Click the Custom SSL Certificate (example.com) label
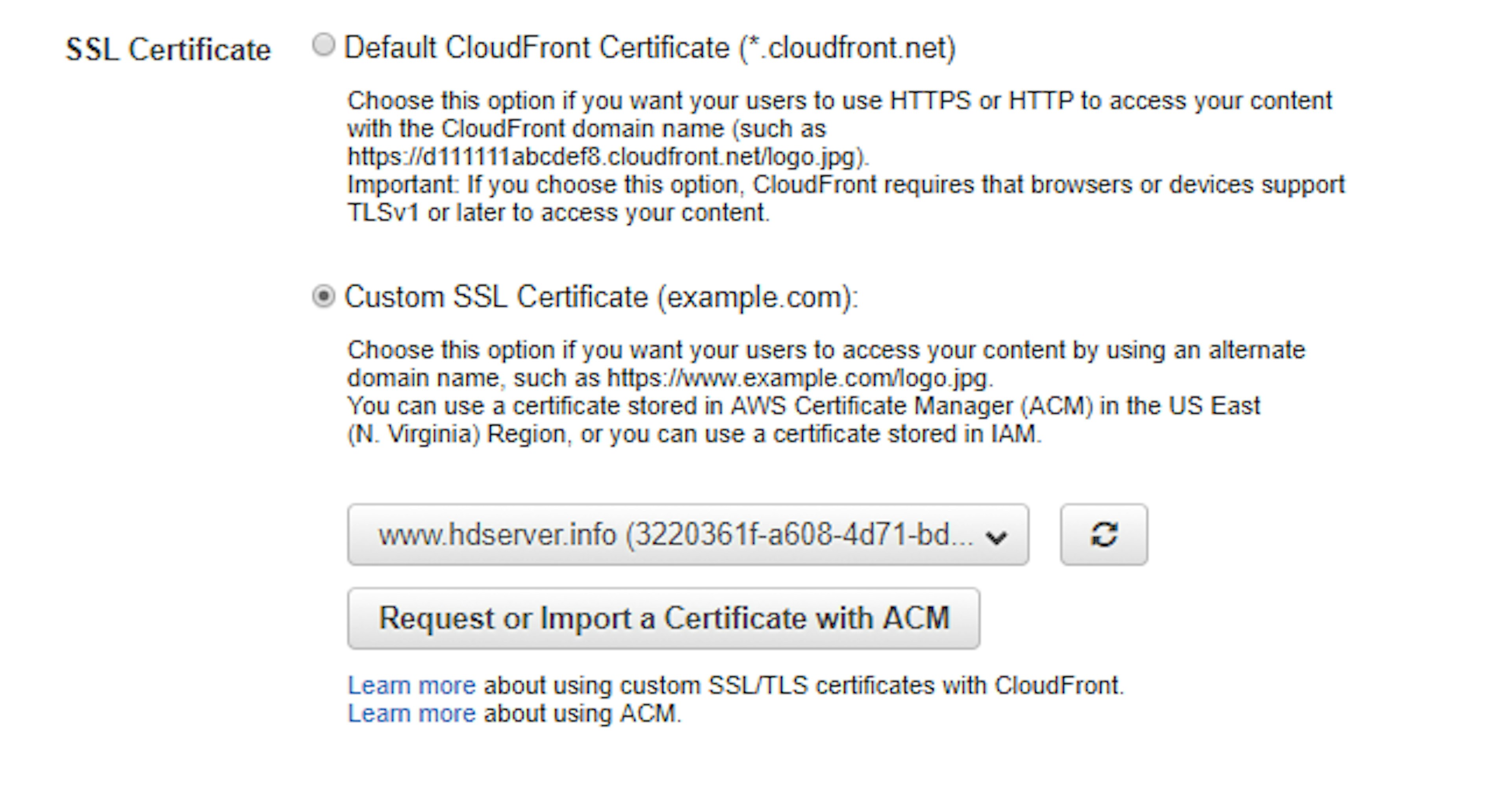This screenshot has width=1512, height=799. point(601,297)
